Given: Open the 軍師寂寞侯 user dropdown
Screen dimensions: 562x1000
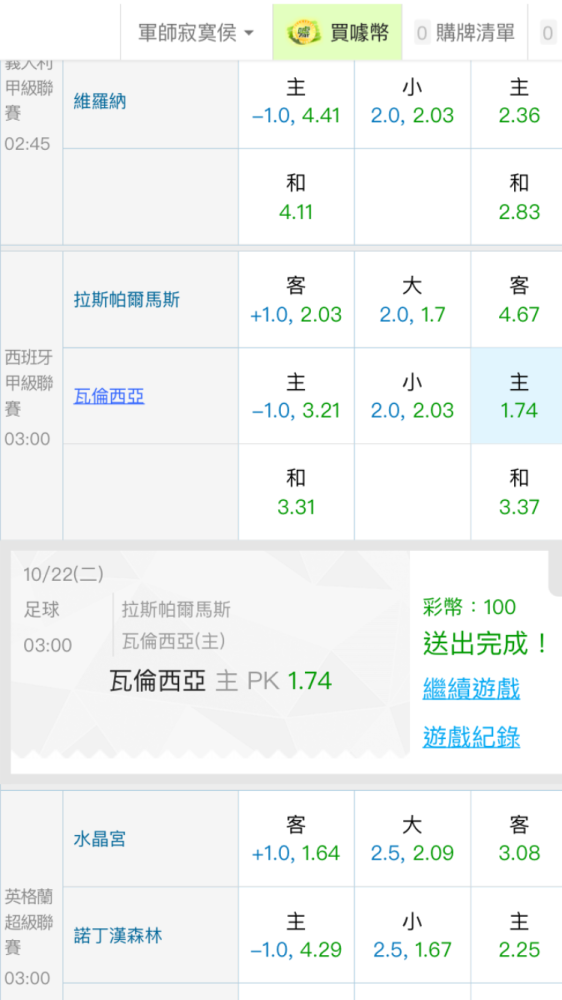Looking at the screenshot, I should [196, 32].
